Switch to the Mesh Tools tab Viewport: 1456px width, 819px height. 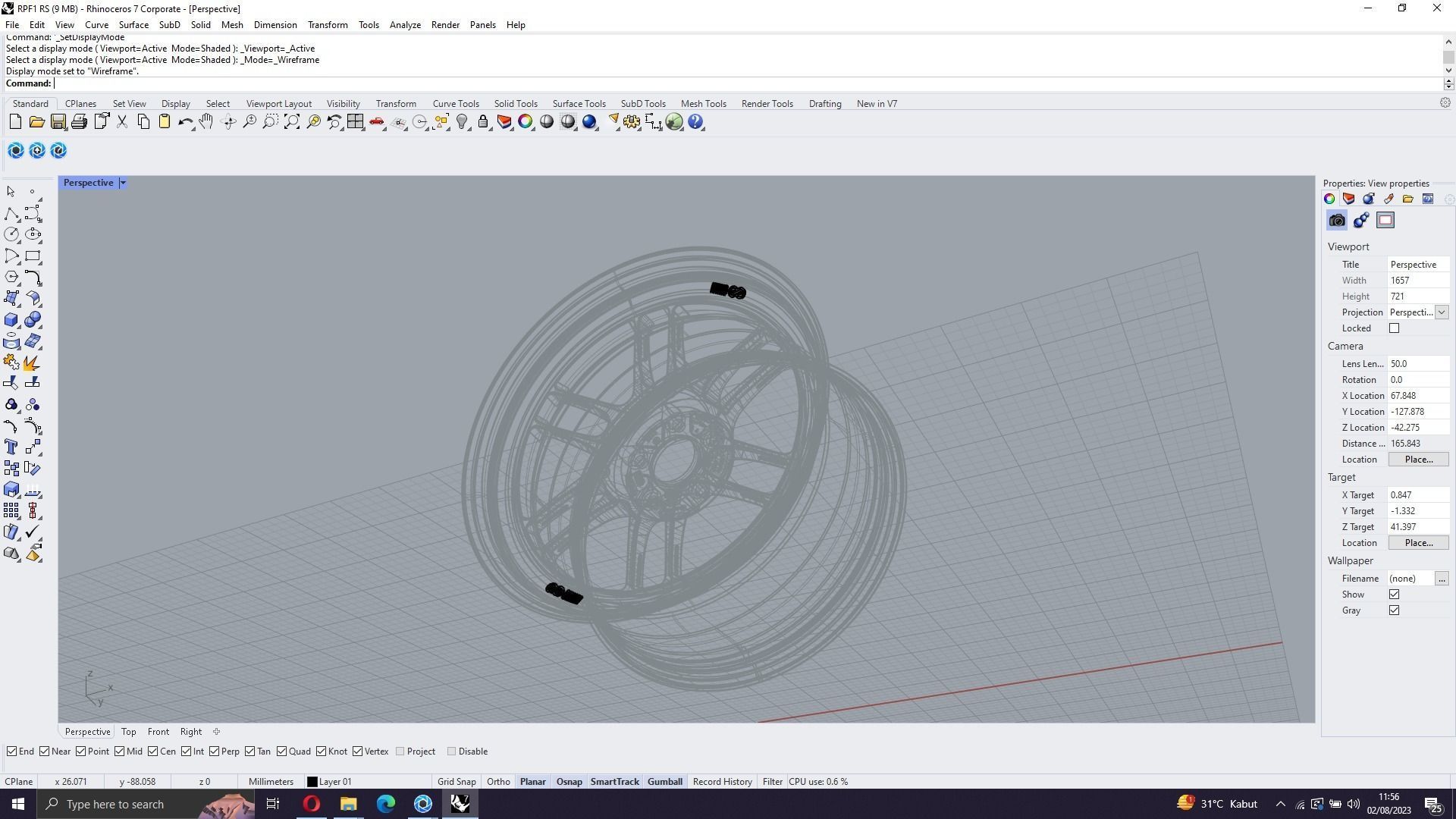coord(703,104)
